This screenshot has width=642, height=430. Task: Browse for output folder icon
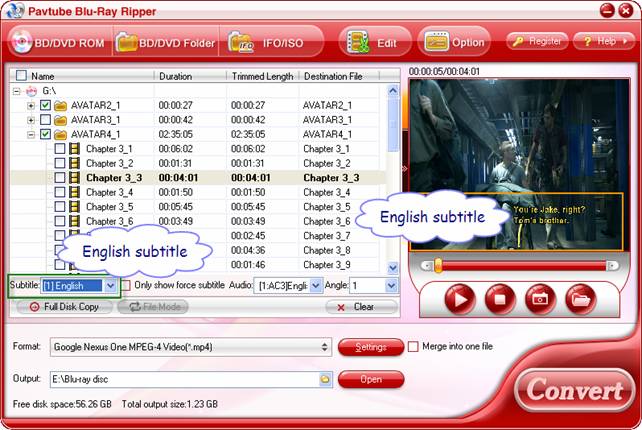(325, 379)
